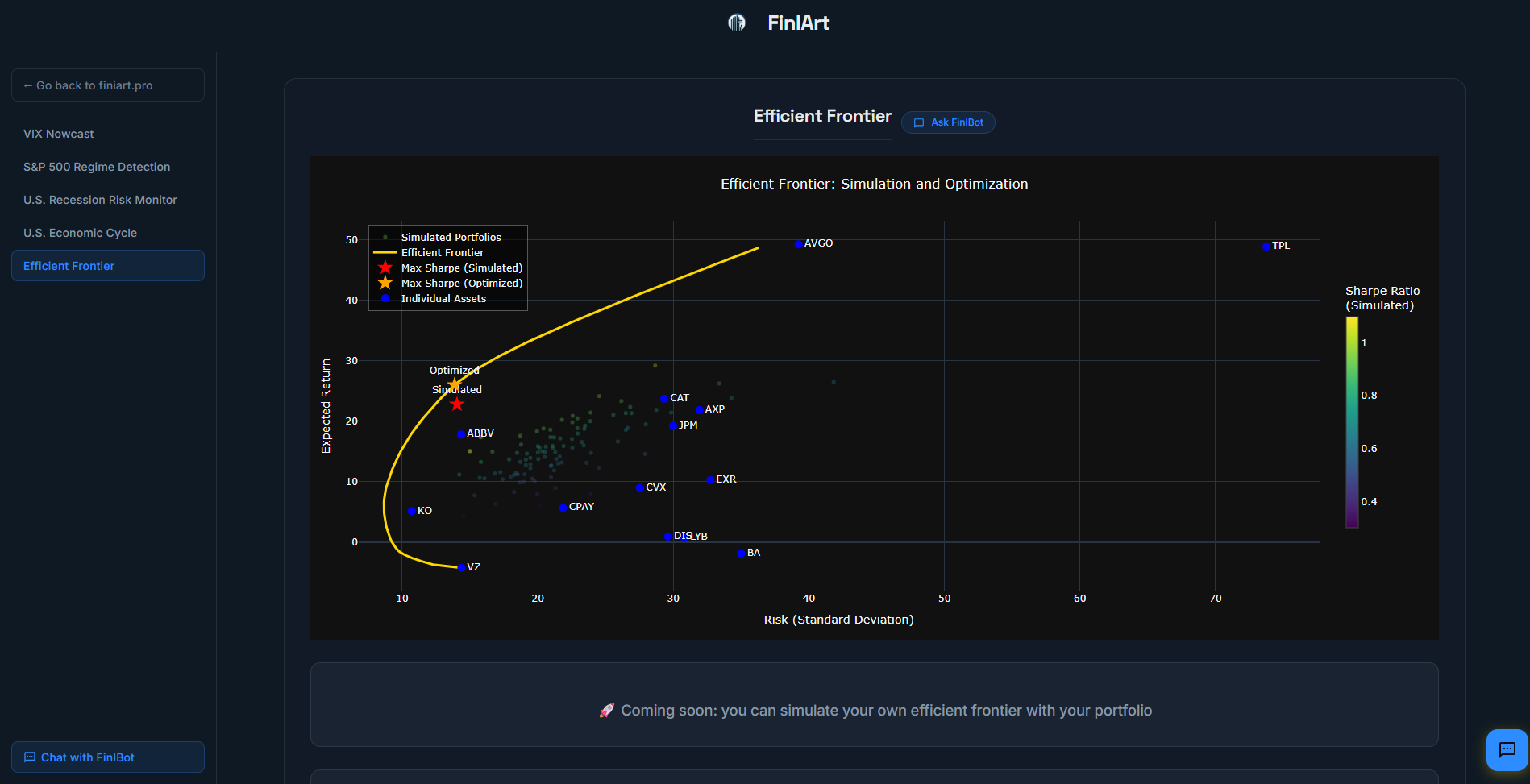Select Efficient Frontier sidebar item

point(108,266)
